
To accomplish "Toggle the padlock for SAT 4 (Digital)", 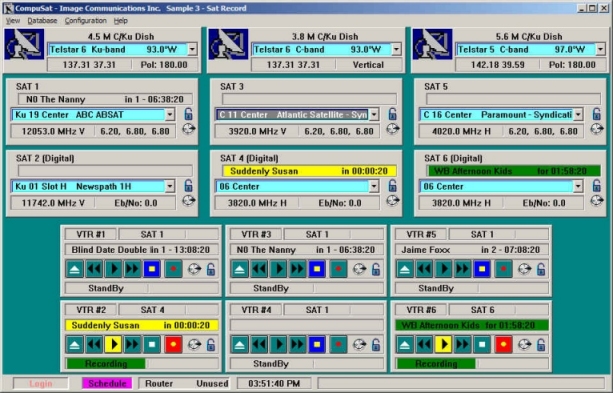I will pos(393,186).
